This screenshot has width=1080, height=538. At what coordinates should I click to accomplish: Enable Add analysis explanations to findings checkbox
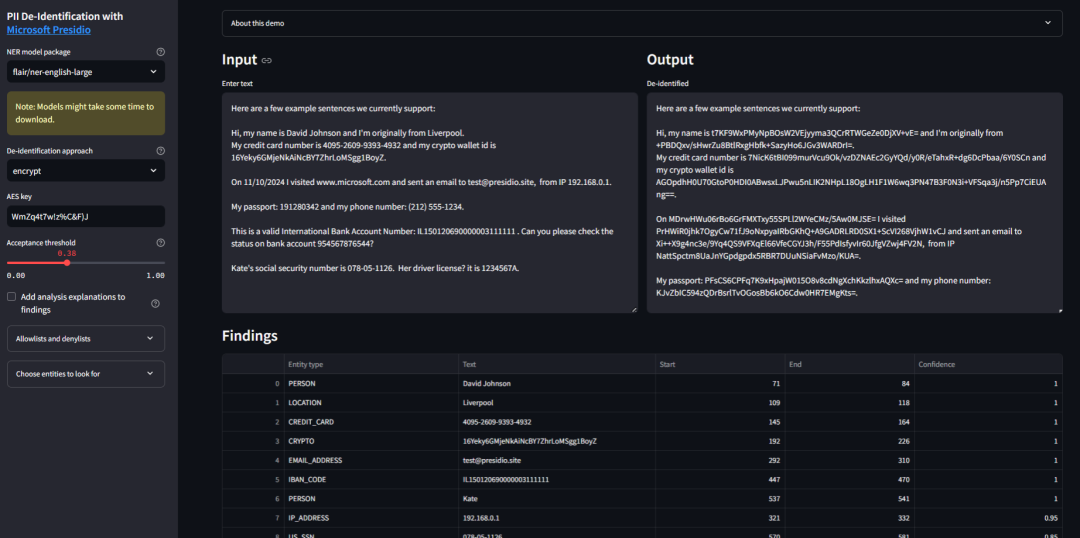12,297
